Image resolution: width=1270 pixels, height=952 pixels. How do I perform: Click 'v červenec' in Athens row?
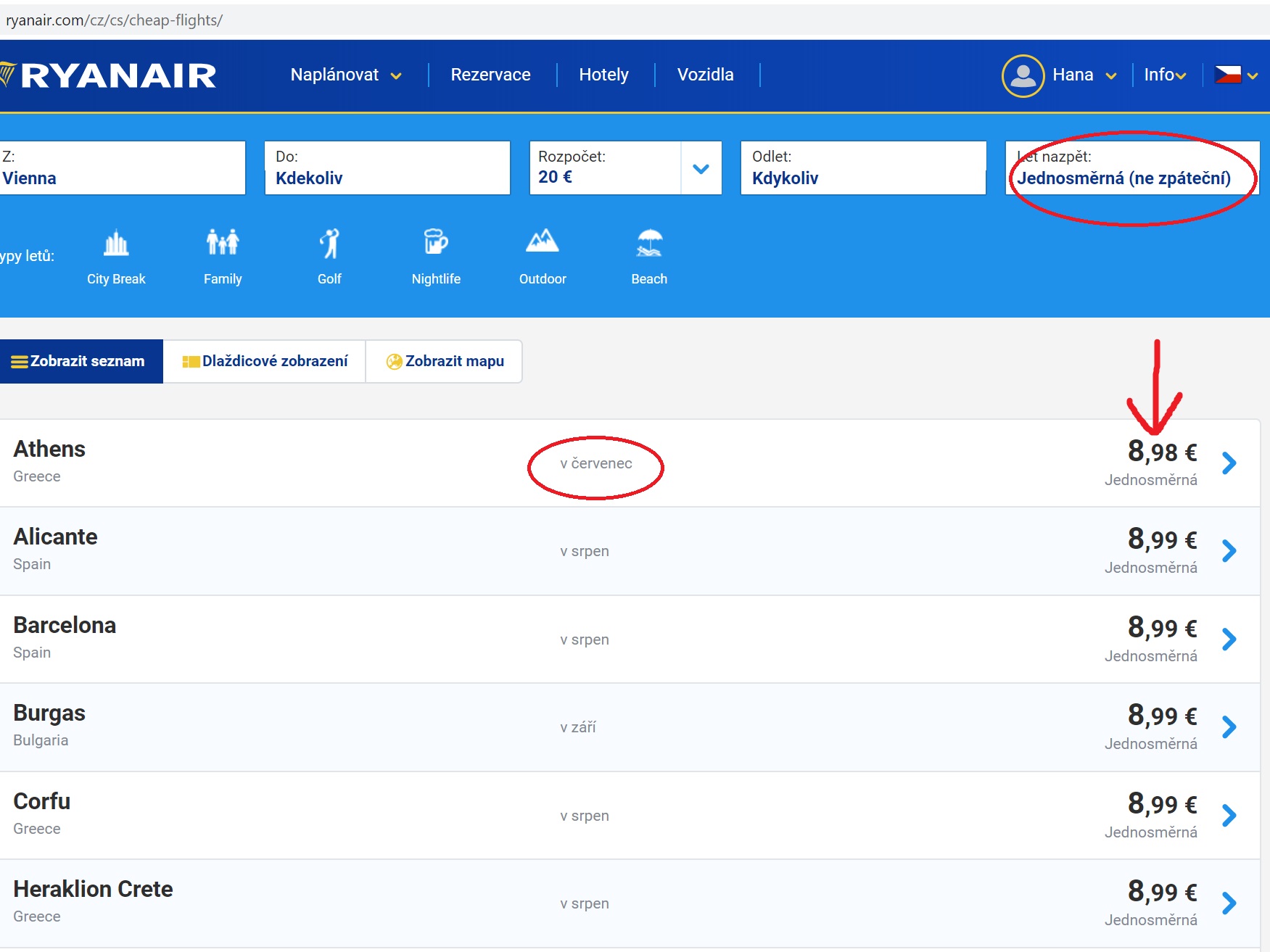(595, 463)
